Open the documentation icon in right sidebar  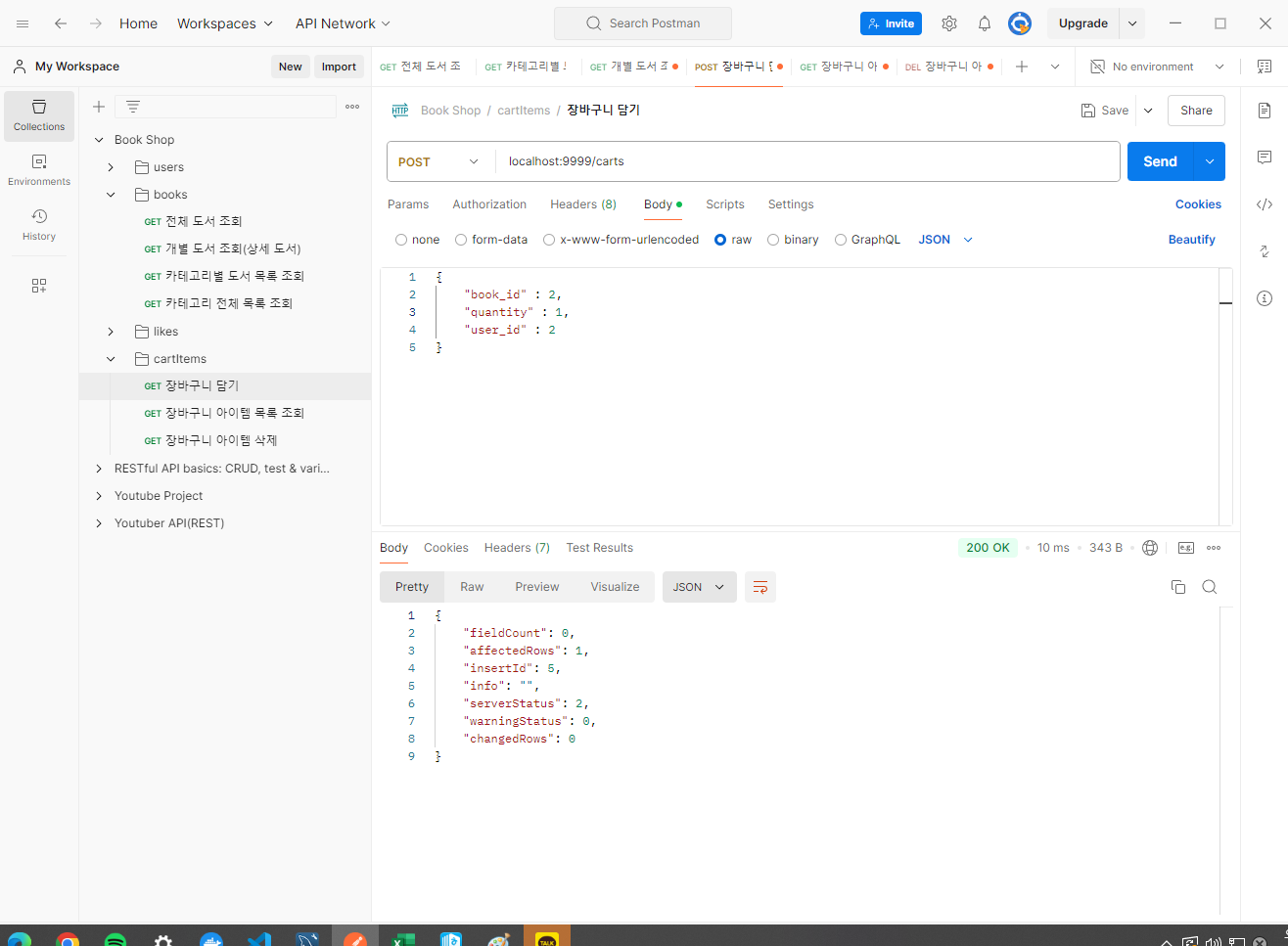[x=1265, y=111]
